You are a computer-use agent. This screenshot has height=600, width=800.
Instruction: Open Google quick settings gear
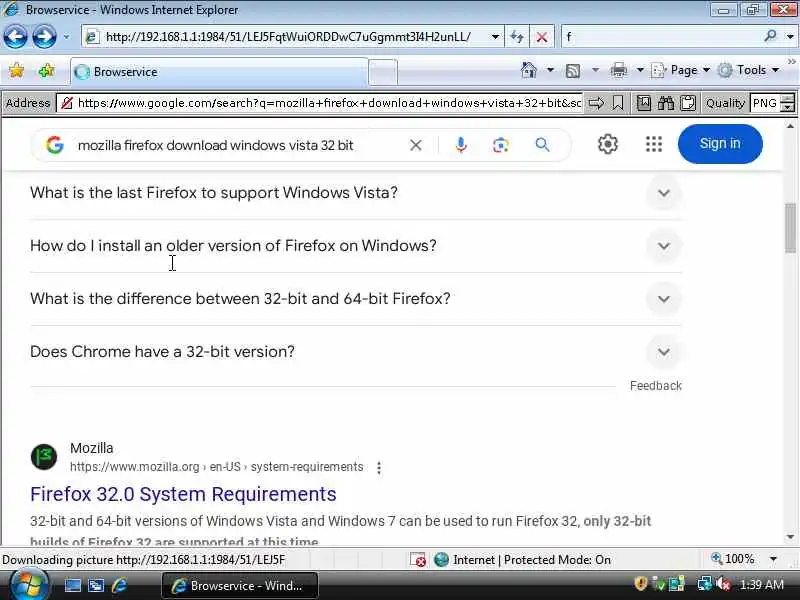[608, 144]
